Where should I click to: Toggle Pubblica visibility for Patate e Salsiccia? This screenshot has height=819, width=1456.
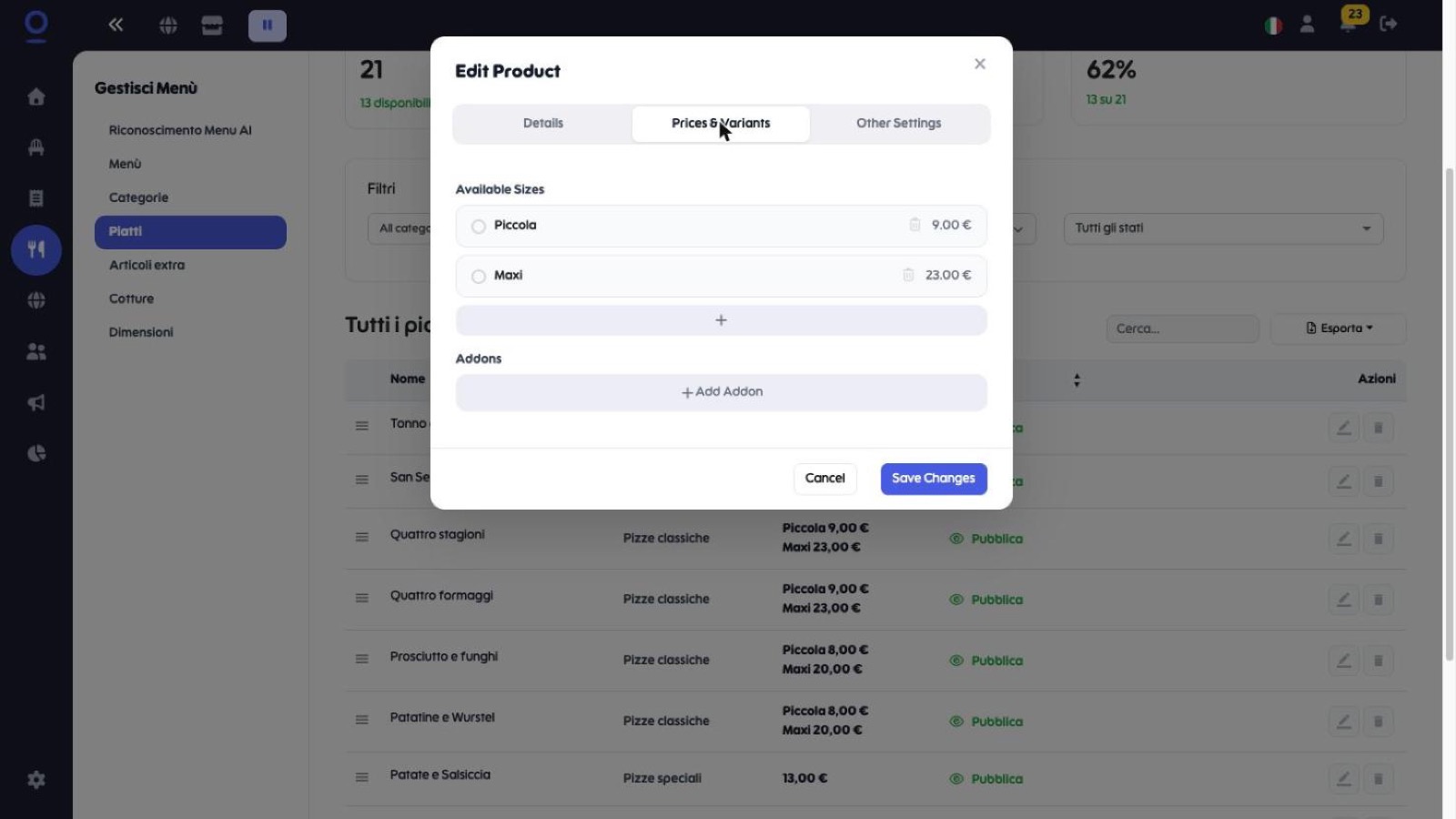[x=986, y=779]
